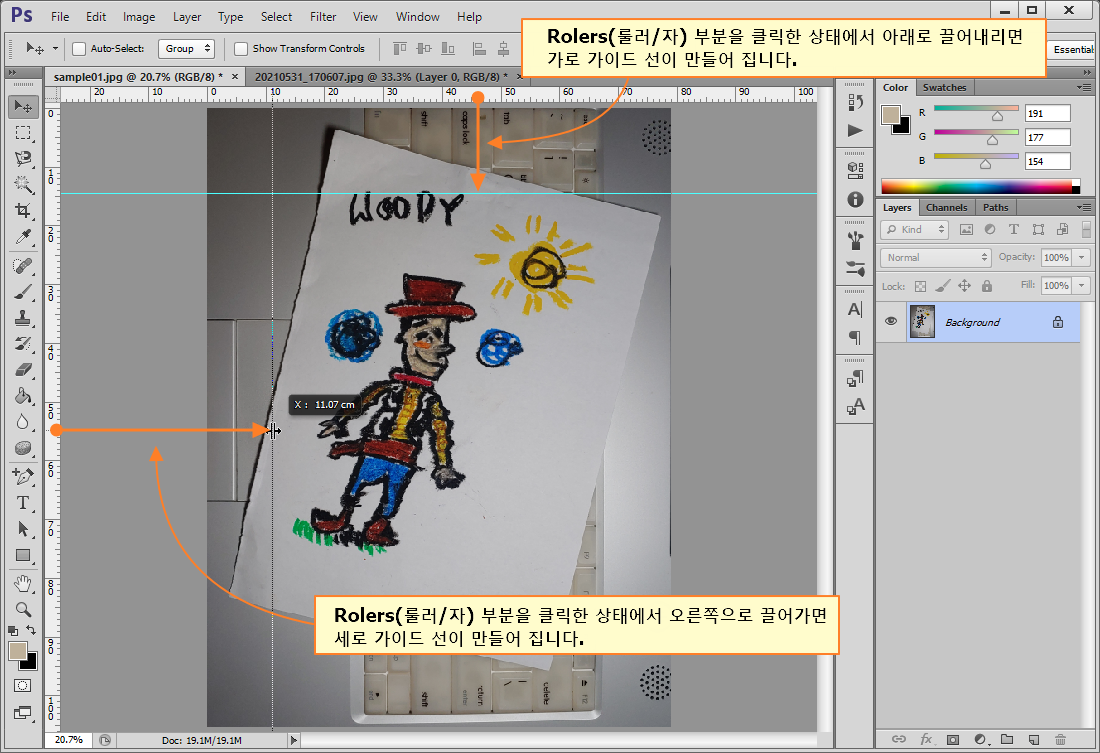Viewport: 1100px width, 753px height.
Task: Switch to the Paths tab
Action: click(x=995, y=208)
